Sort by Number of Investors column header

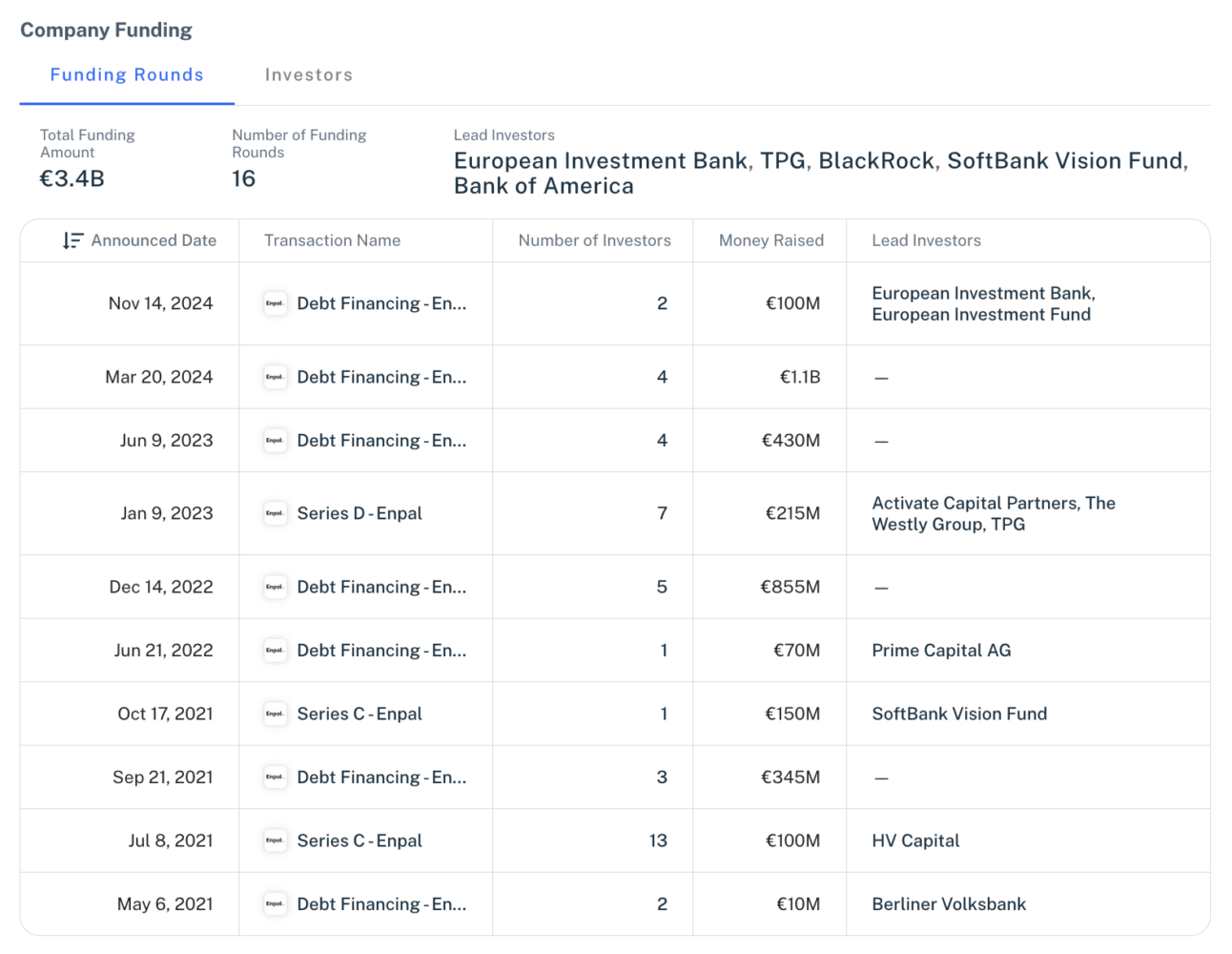coord(594,240)
